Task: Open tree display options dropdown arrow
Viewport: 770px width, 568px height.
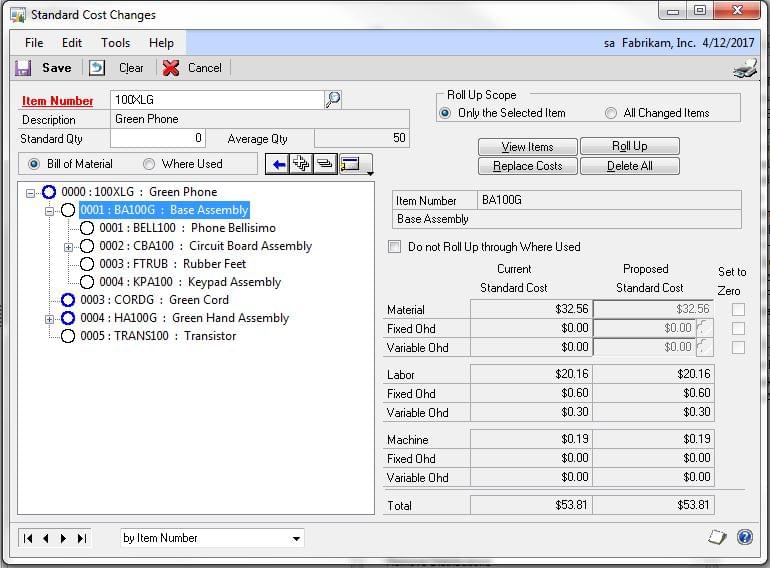Action: (x=370, y=172)
